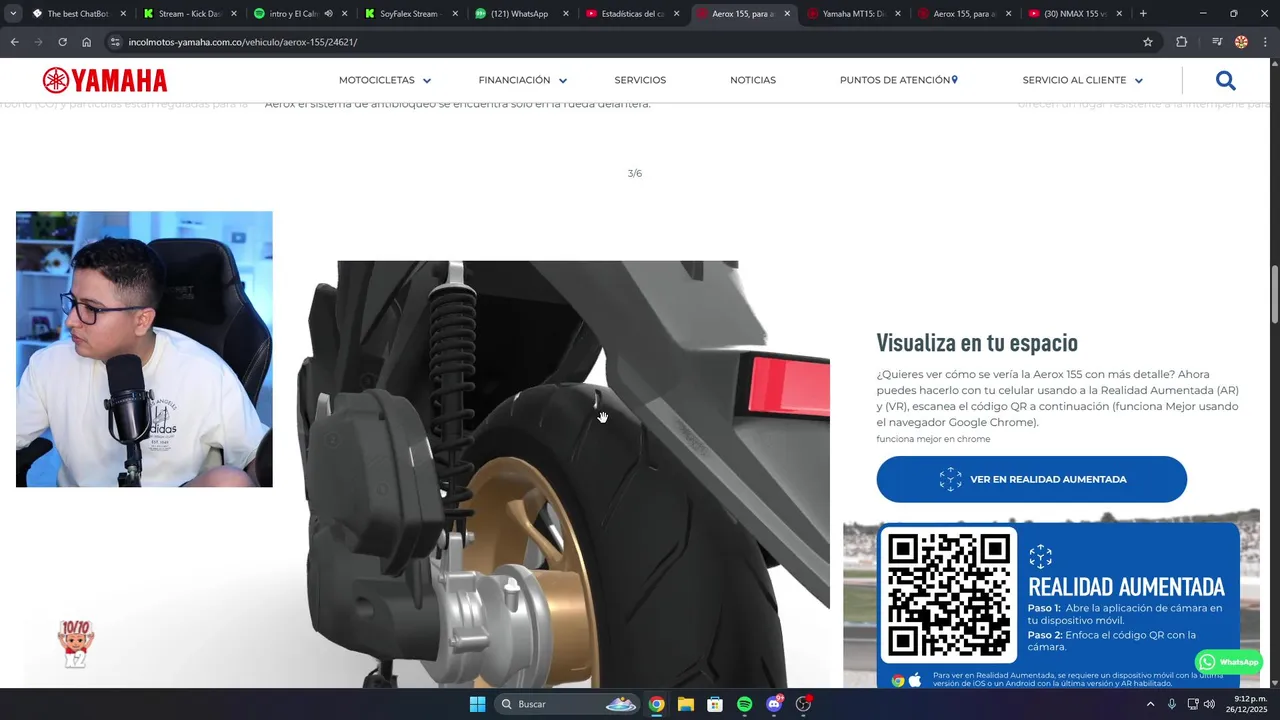This screenshot has width=1280, height=720.
Task: Click the page vertical scrollbar thumb
Action: click(1274, 295)
